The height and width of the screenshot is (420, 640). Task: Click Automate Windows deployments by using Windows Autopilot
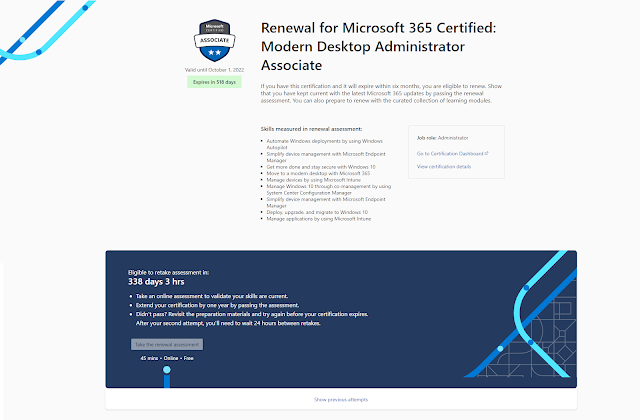pos(324,144)
